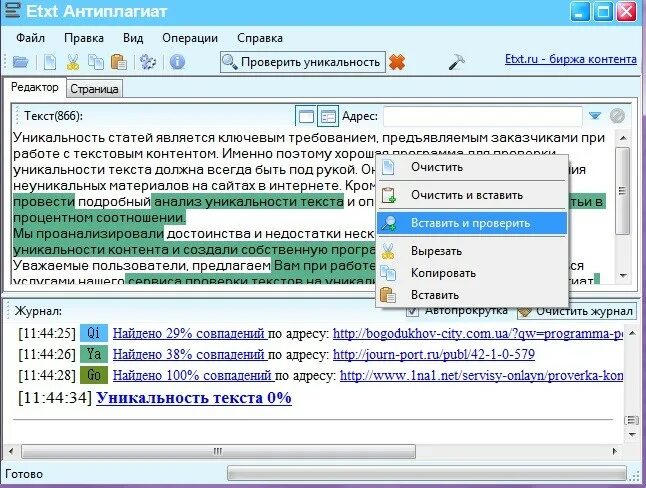Click the grey disabled go icon after address field
646x488 pixels.
(617, 116)
